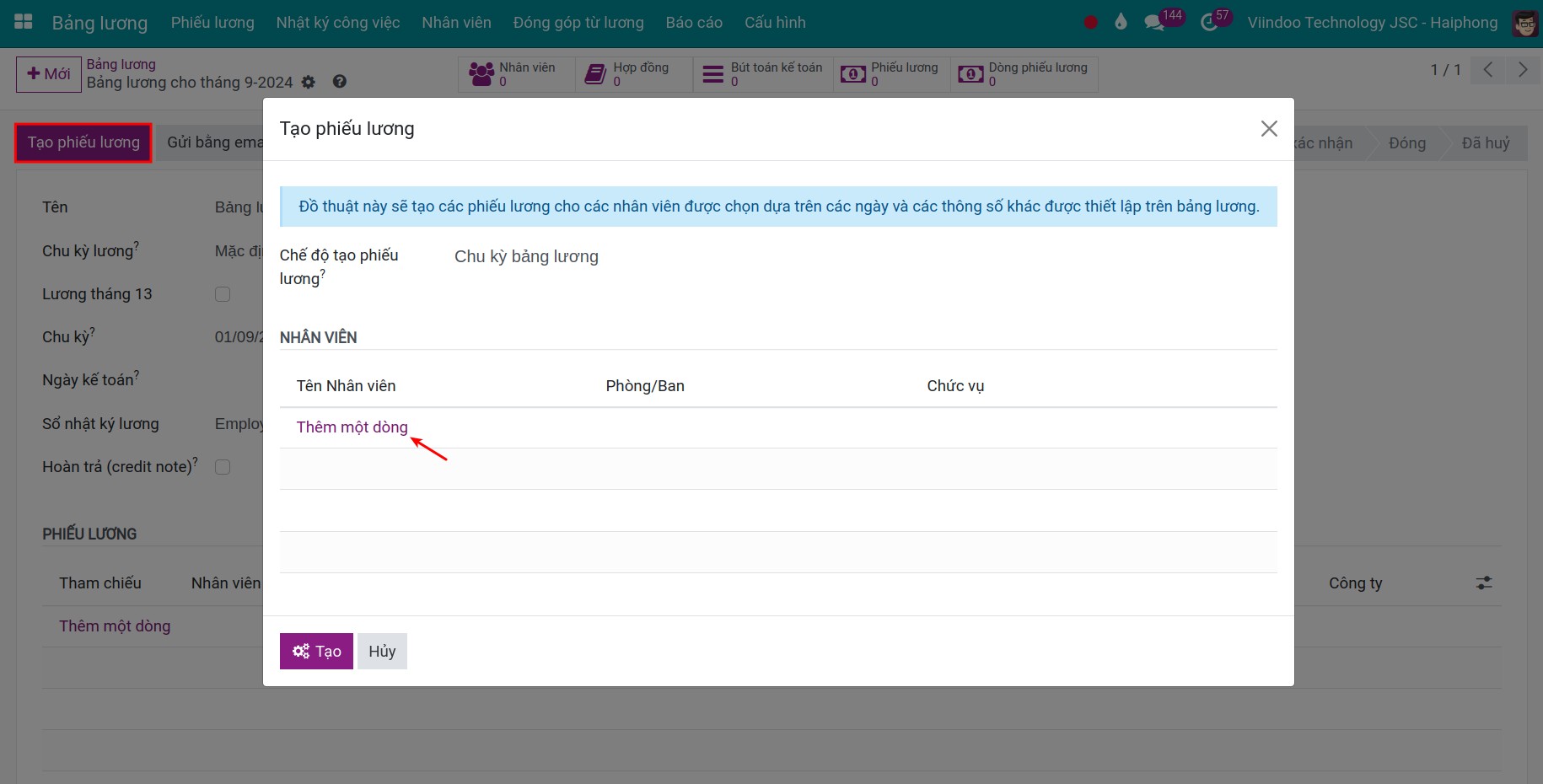Click the help question mark icon

coord(339,82)
